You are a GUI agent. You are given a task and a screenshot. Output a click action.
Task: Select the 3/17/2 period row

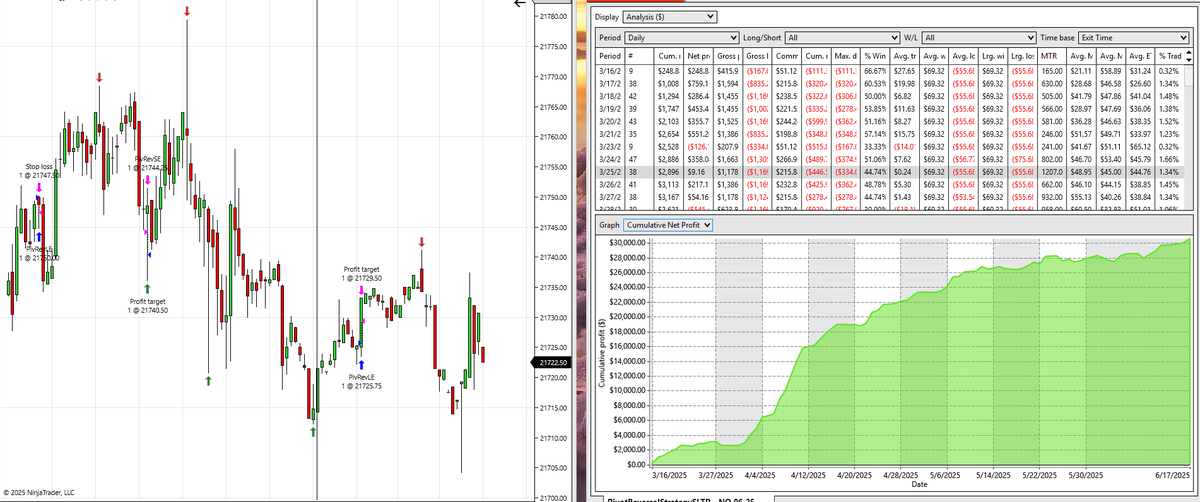point(889,84)
